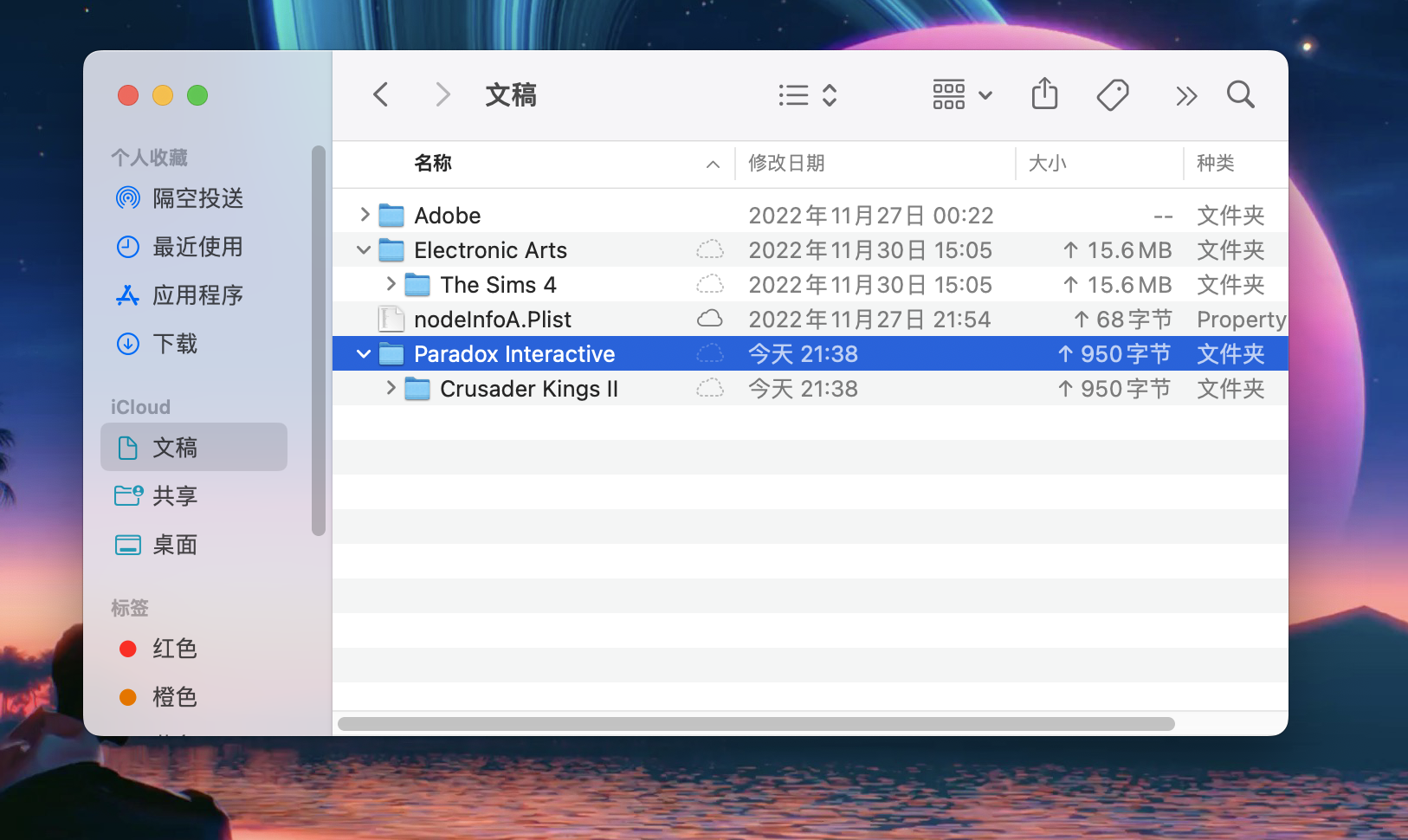Click the yellow minimize window button
This screenshot has width=1408, height=840.
pyautogui.click(x=163, y=95)
